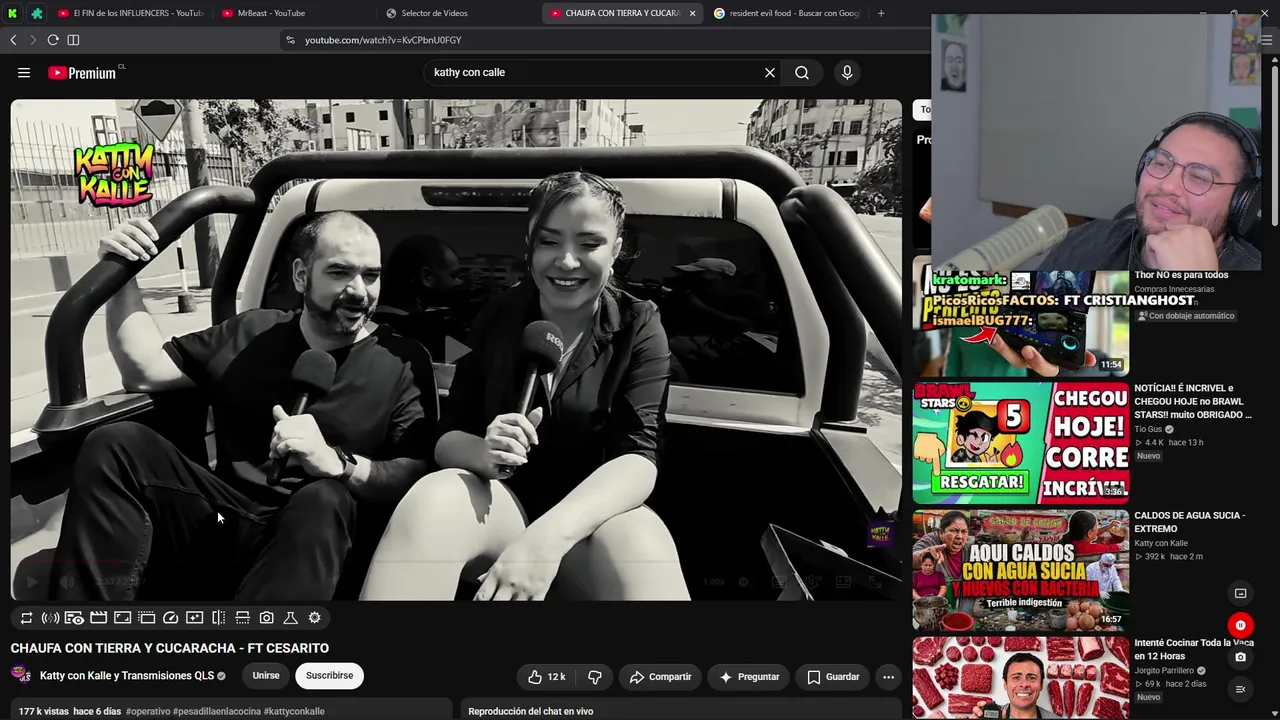Toggle the fullscreen-frame enhancer icon
Screen dimensions: 1280x720
tap(122, 618)
